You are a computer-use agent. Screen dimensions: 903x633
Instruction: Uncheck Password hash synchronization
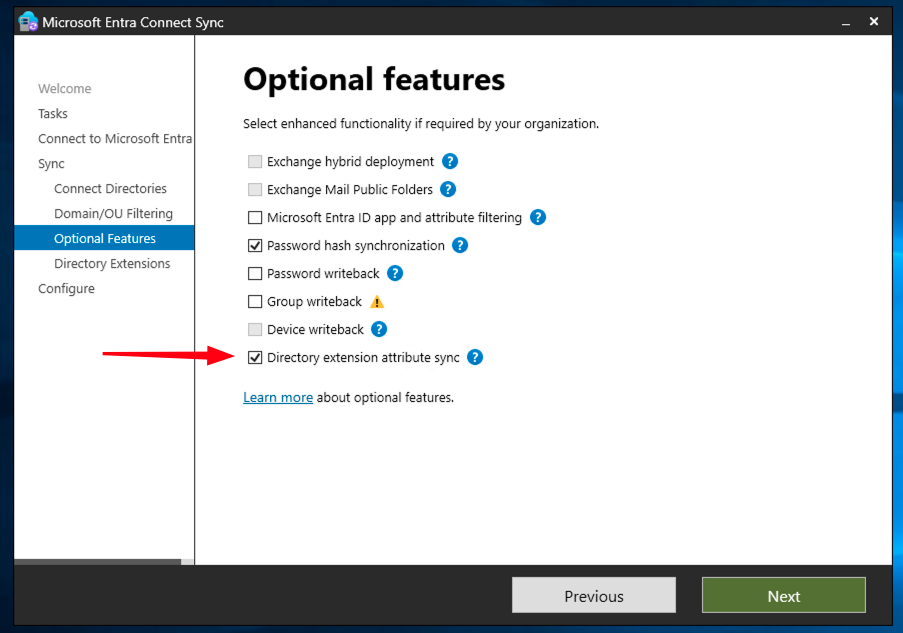point(255,245)
